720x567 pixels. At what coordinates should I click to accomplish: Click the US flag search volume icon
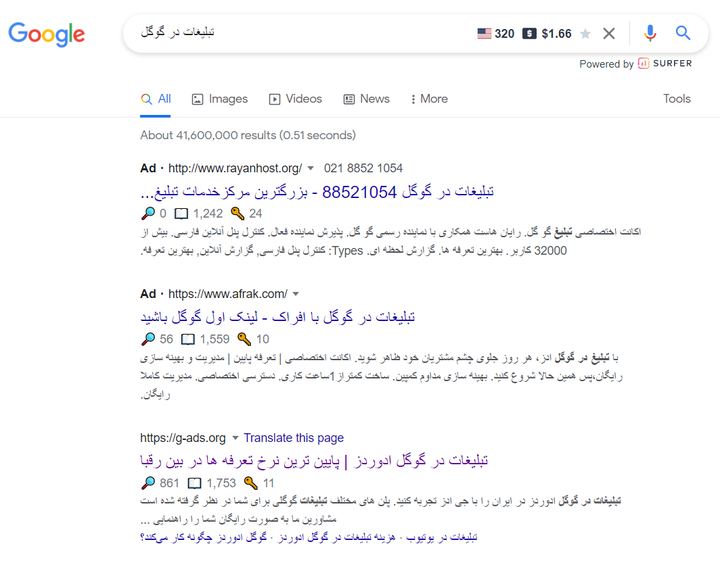[x=484, y=34]
